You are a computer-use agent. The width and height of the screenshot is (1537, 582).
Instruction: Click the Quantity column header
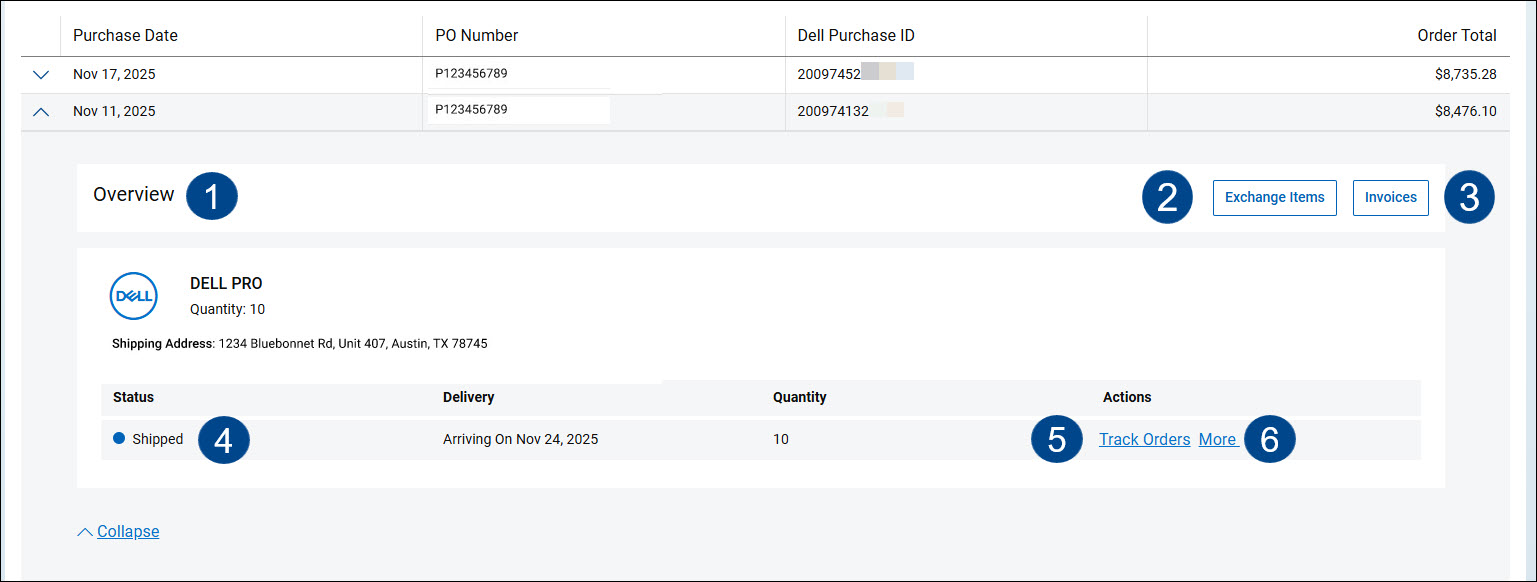(x=800, y=397)
